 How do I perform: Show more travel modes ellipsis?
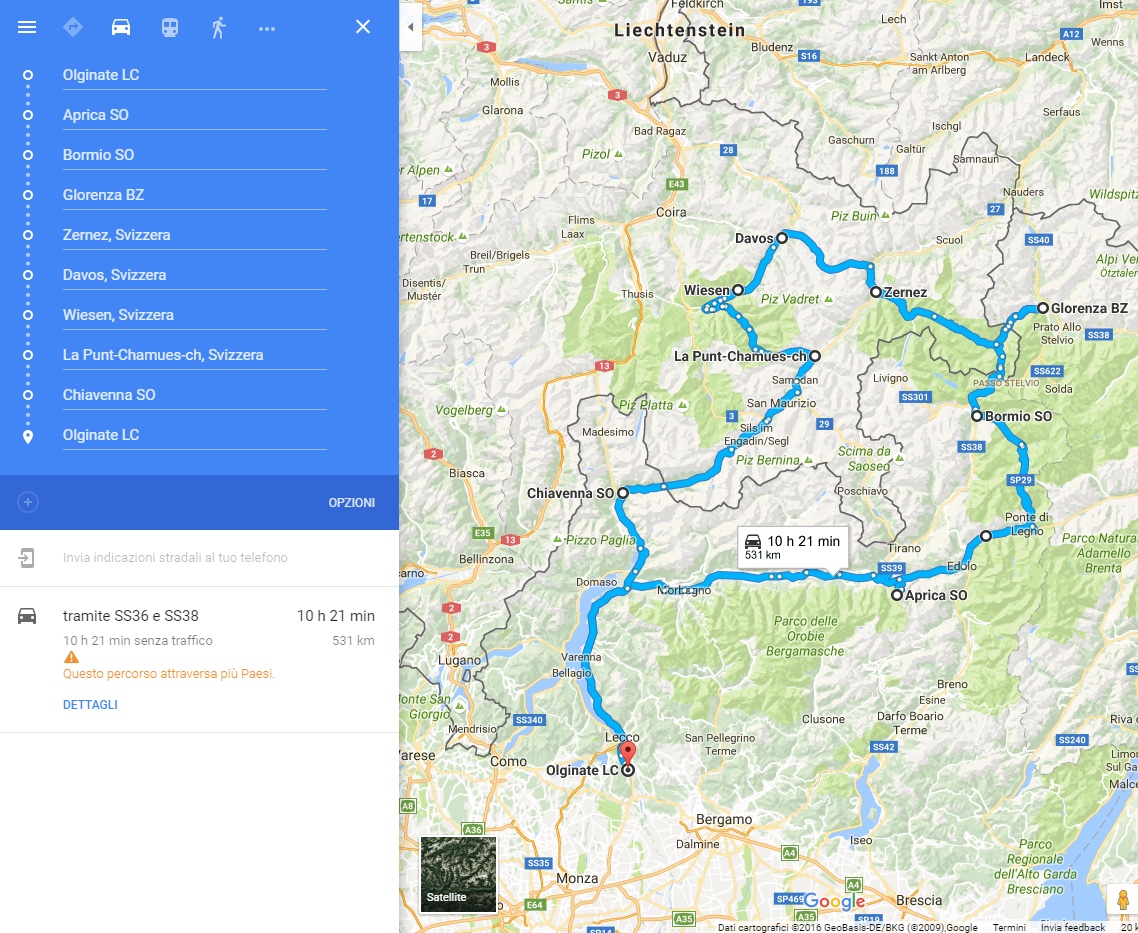(x=266, y=29)
